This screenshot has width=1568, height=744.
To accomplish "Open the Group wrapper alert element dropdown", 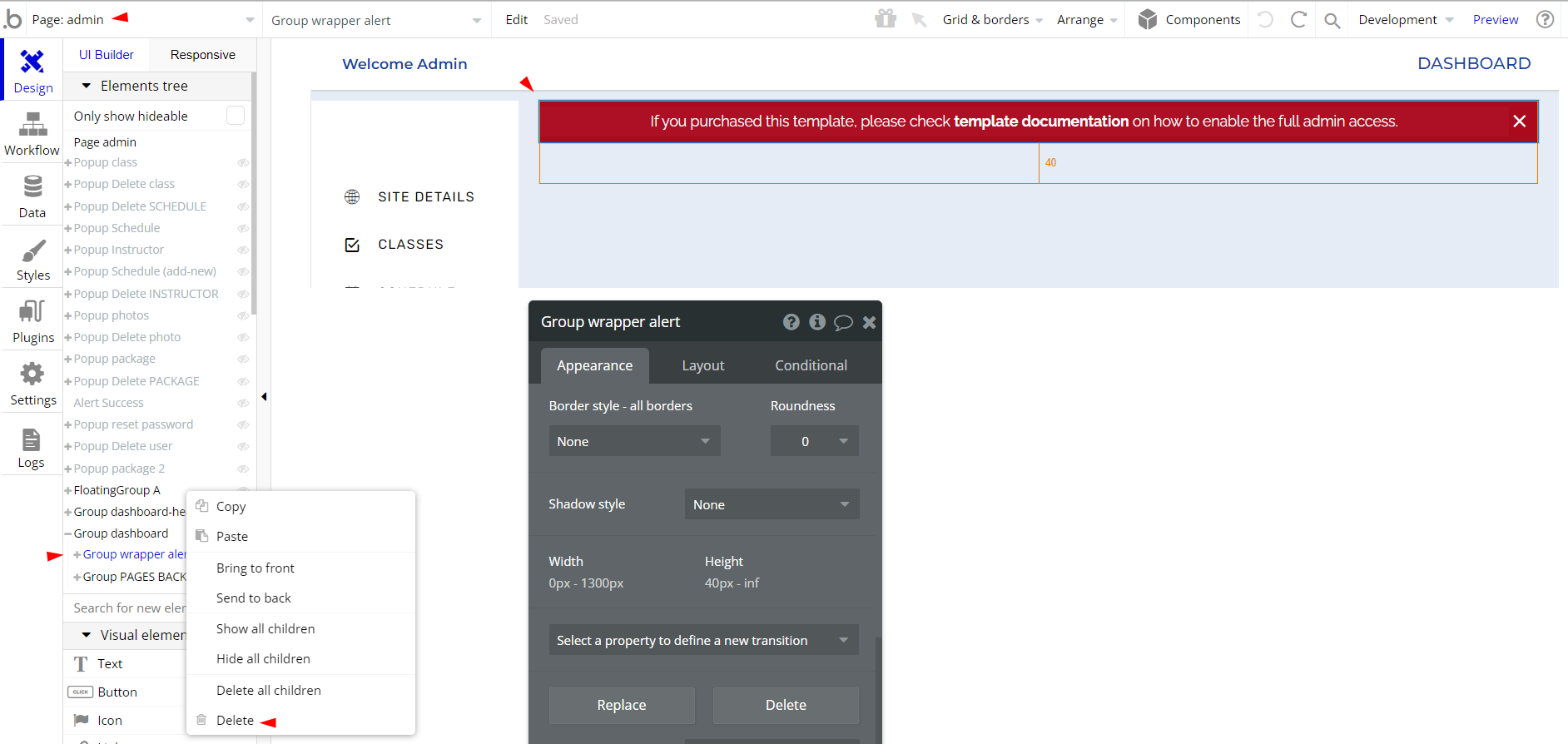I will (x=376, y=20).
